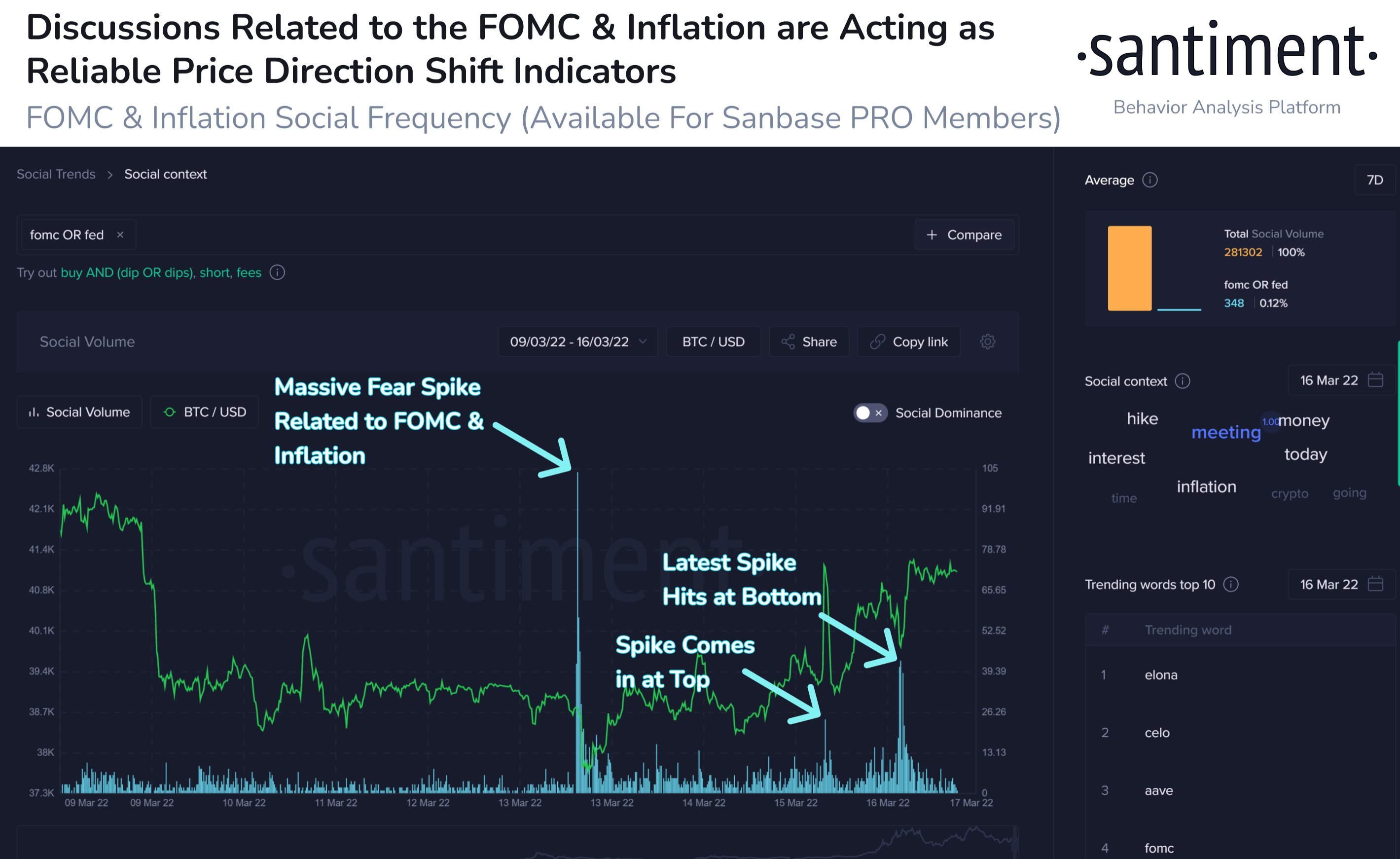
Task: Select the Social context breadcrumb tab
Action: pos(165,174)
